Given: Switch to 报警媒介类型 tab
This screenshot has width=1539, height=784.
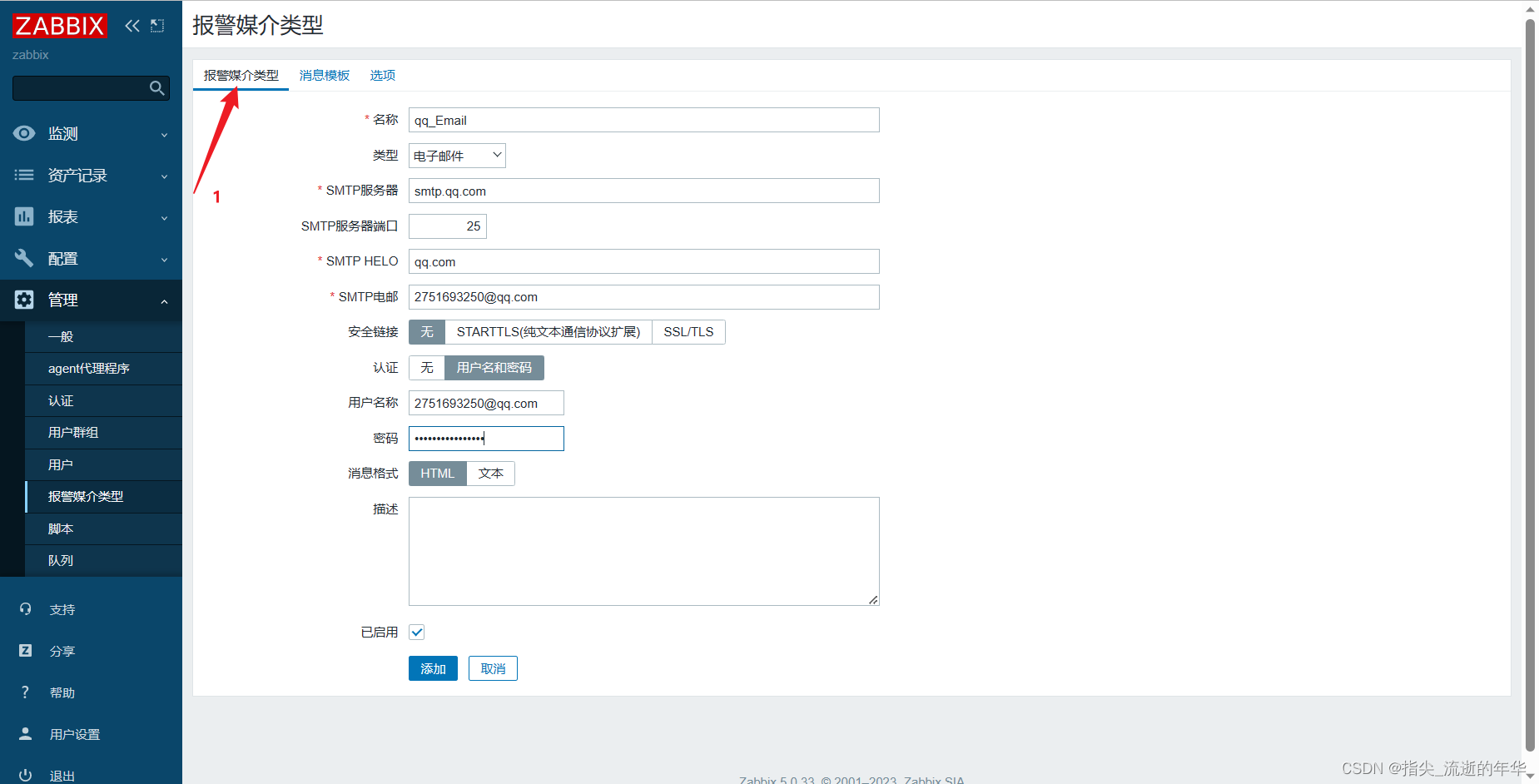Looking at the screenshot, I should coord(241,75).
